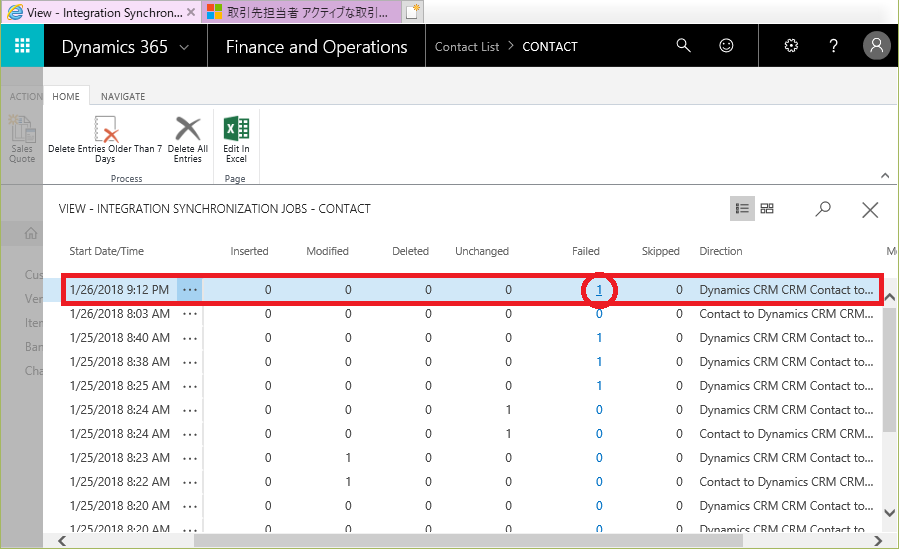The width and height of the screenshot is (899, 549).
Task: Click vertical scrollbar down arrow
Action: pyautogui.click(x=889, y=513)
